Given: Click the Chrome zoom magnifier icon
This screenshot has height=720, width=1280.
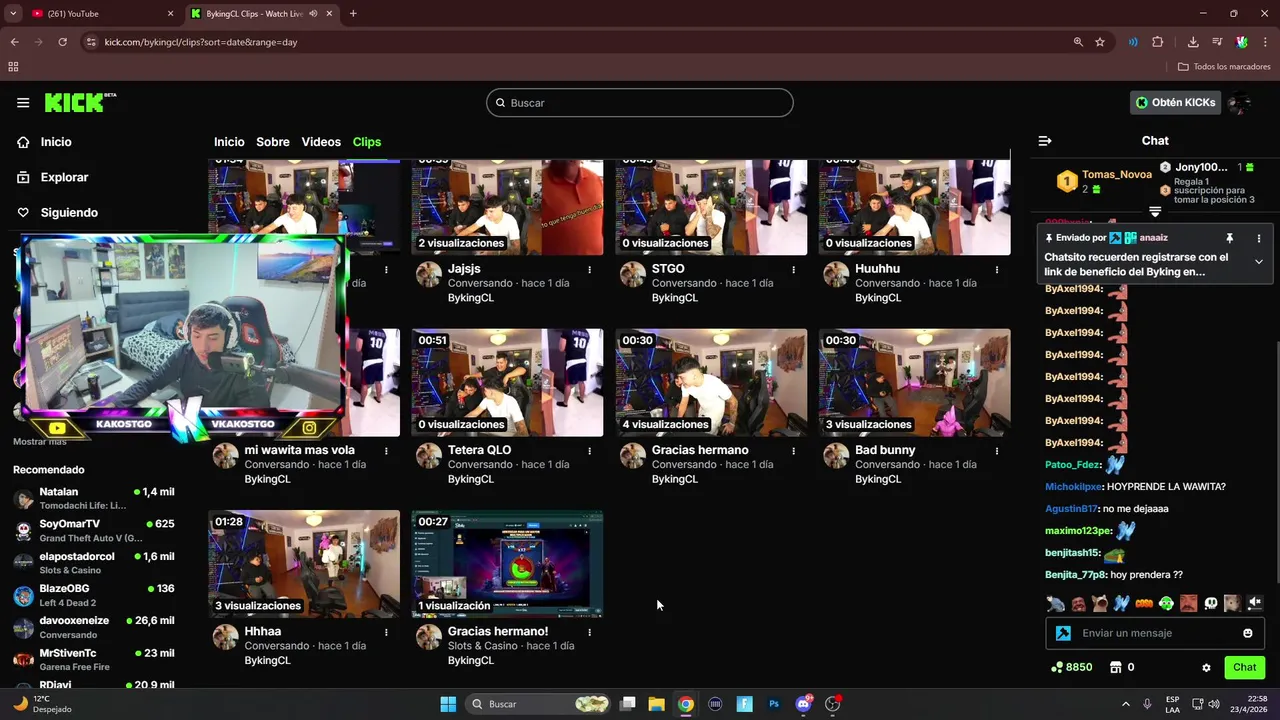Looking at the screenshot, I should [x=1078, y=42].
